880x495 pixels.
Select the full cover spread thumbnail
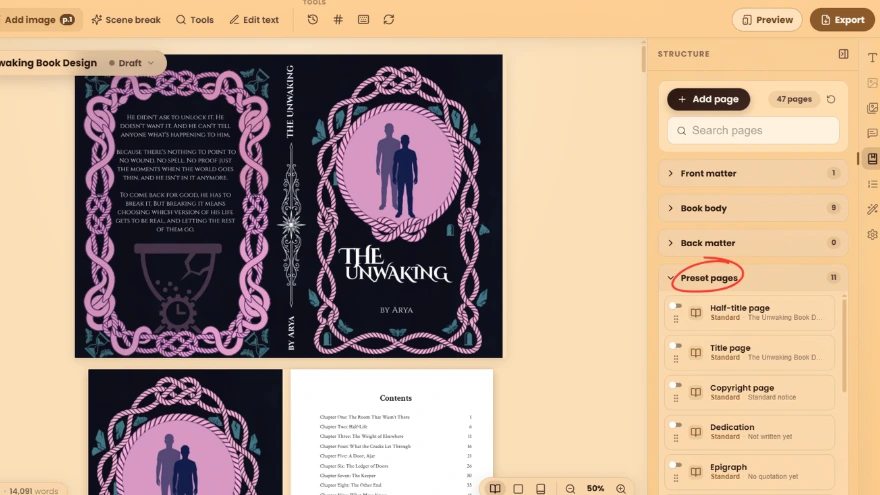[288, 206]
